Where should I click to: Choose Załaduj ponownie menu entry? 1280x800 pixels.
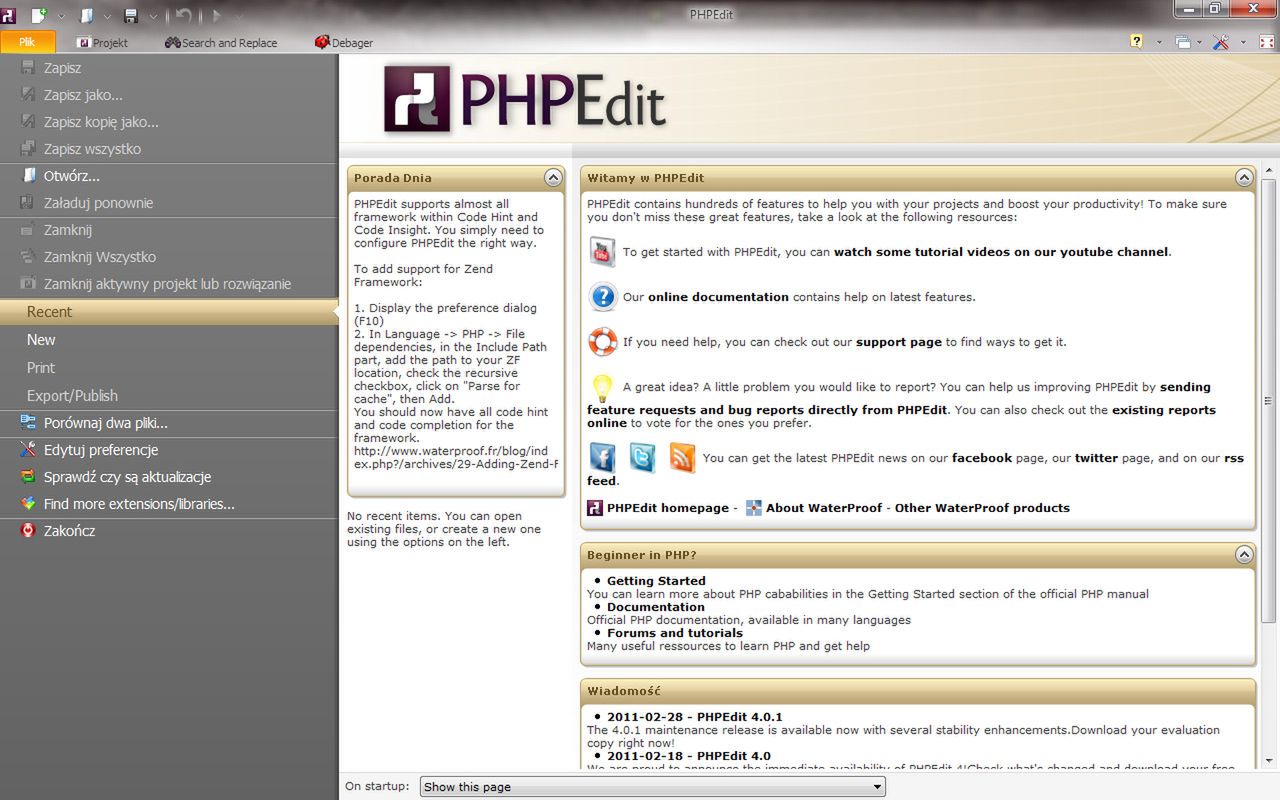(x=169, y=203)
